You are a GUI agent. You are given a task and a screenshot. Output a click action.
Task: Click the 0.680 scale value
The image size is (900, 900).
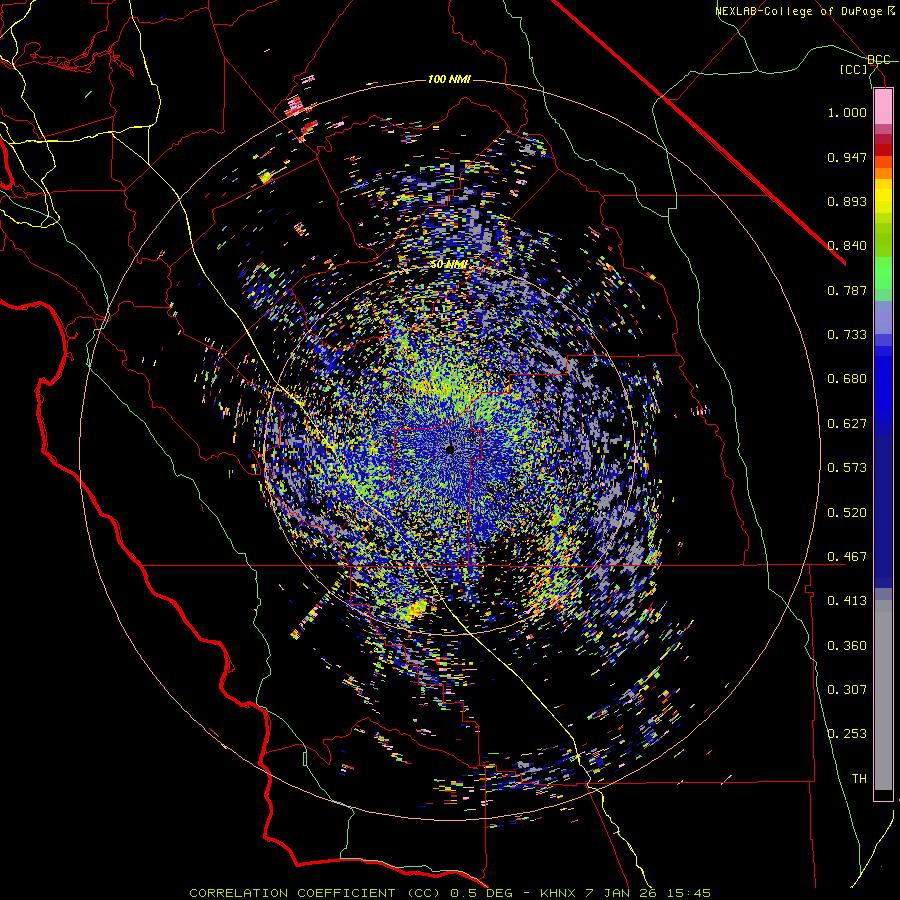[847, 379]
